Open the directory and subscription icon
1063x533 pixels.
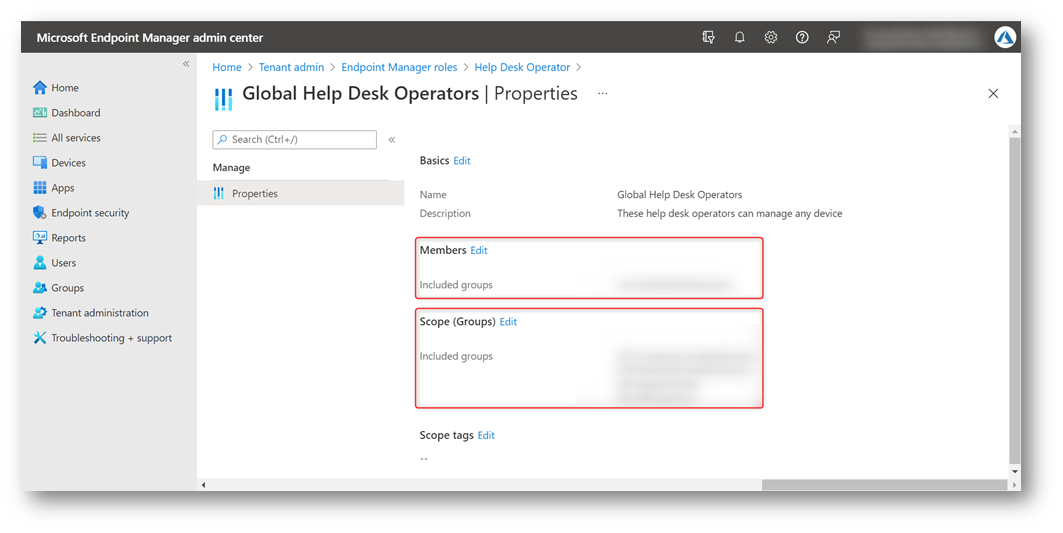[708, 37]
